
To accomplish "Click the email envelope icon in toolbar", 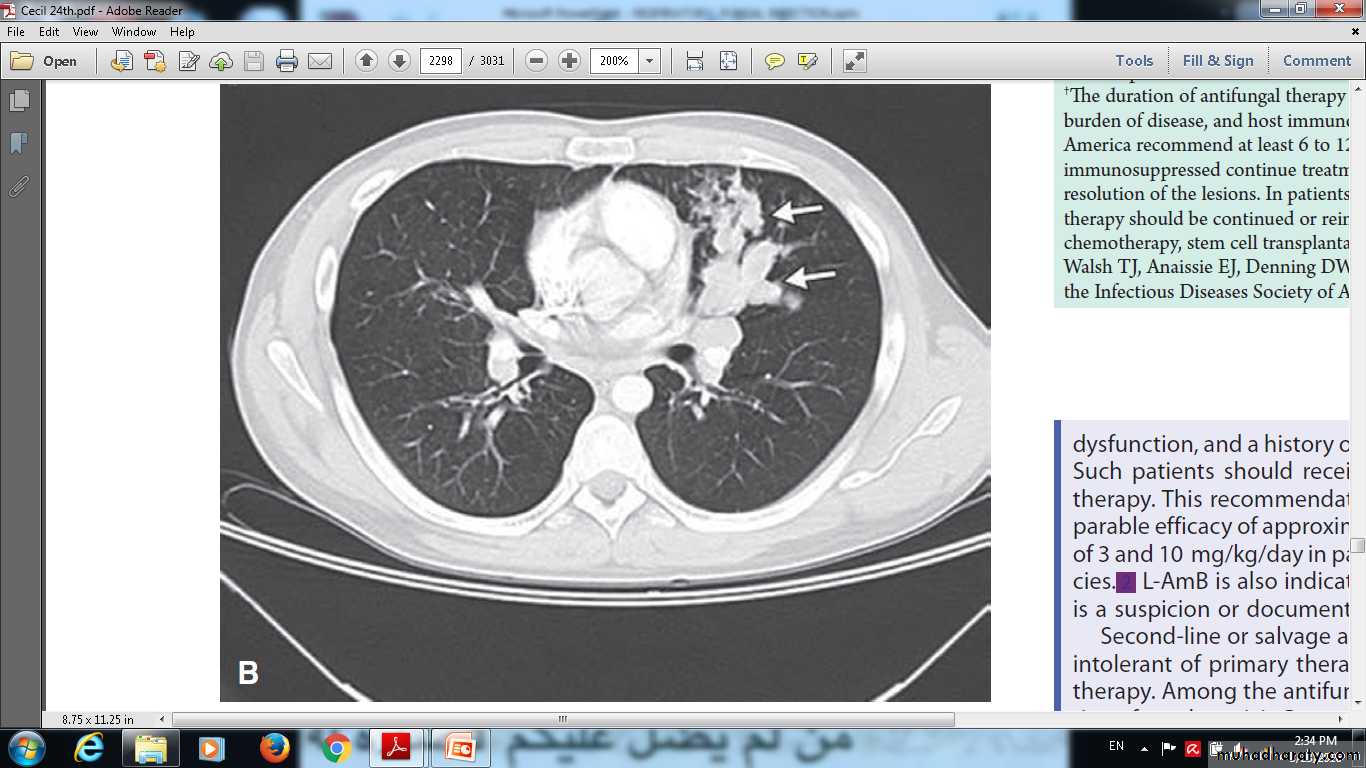I will [x=320, y=61].
